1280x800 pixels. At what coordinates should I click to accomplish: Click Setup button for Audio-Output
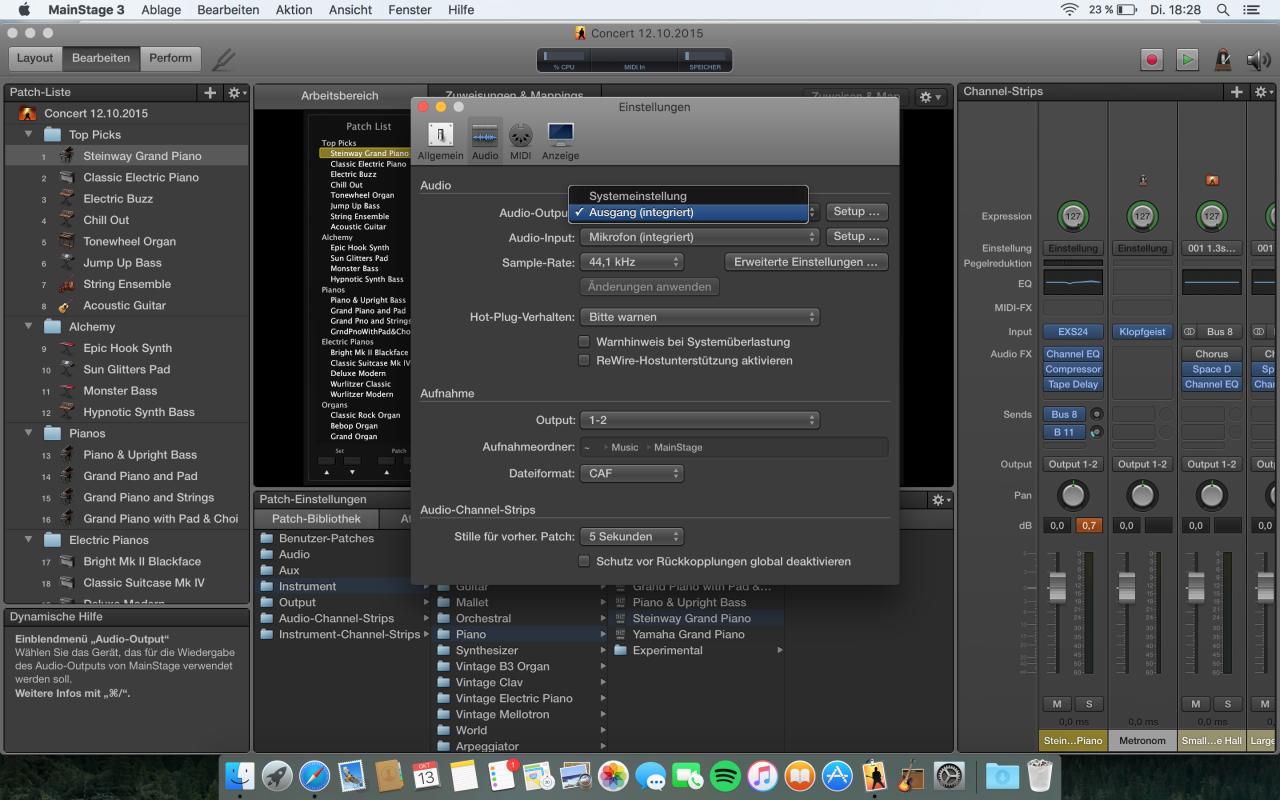pos(857,212)
